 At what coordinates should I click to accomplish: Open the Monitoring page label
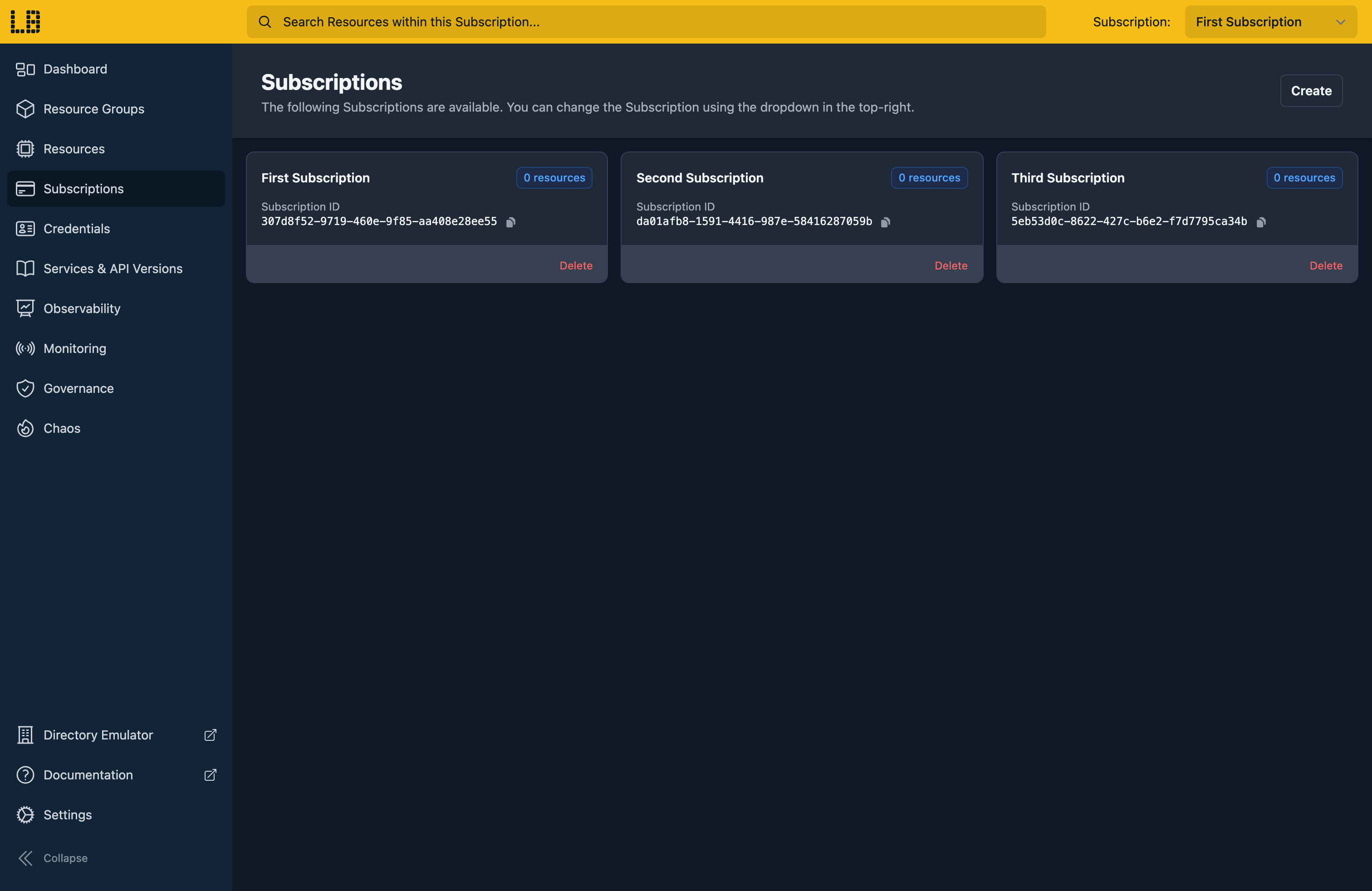[75, 349]
